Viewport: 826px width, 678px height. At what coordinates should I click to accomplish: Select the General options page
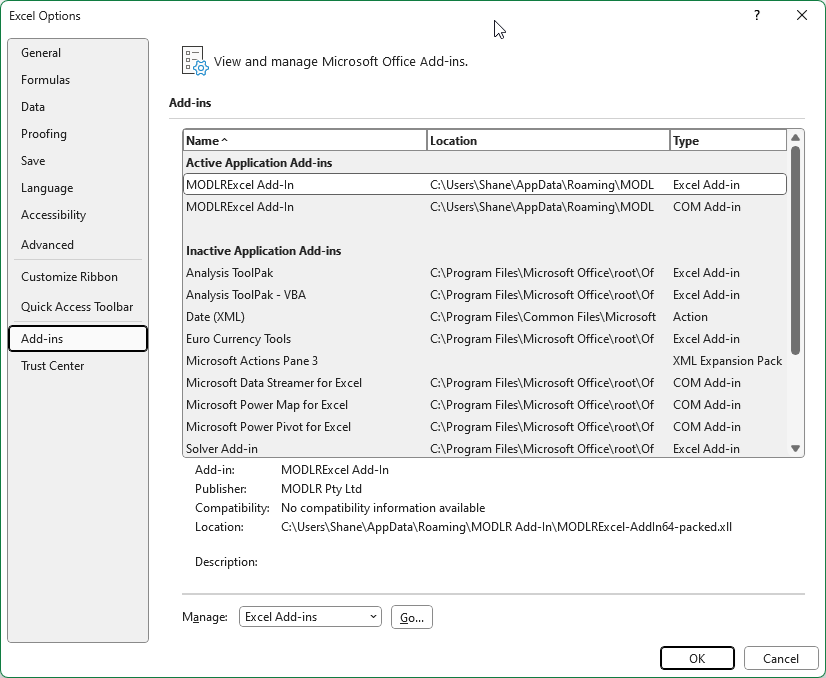pos(42,53)
